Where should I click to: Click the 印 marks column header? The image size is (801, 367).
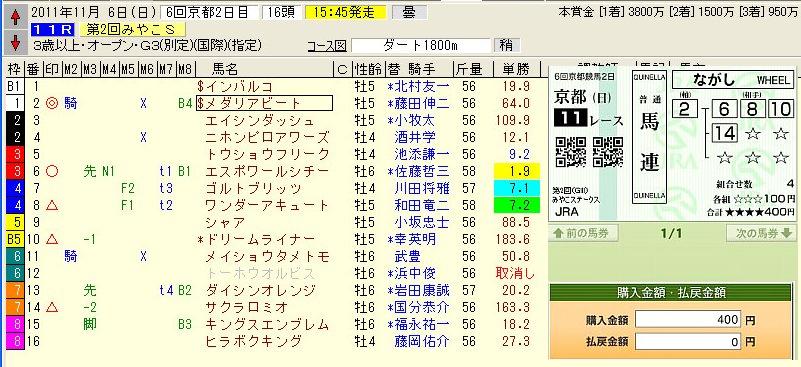[52, 69]
